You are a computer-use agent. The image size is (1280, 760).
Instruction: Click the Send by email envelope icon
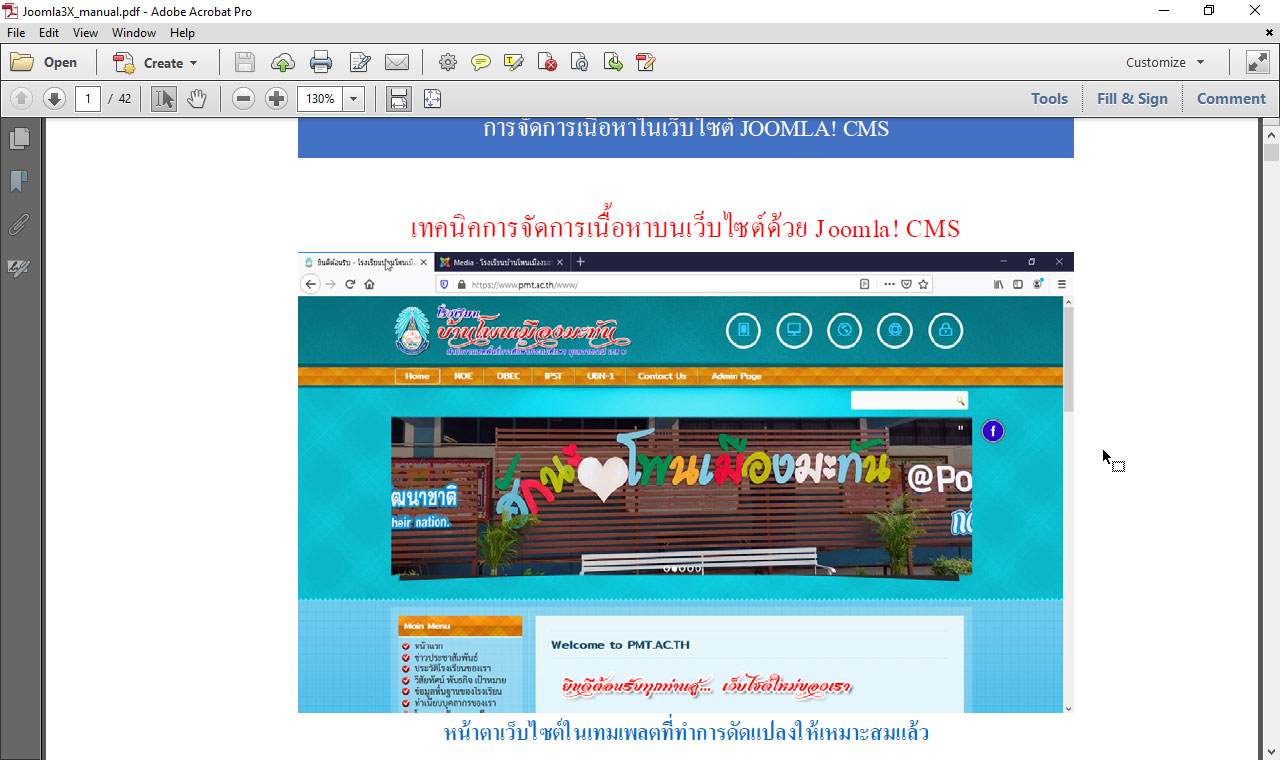pyautogui.click(x=397, y=62)
